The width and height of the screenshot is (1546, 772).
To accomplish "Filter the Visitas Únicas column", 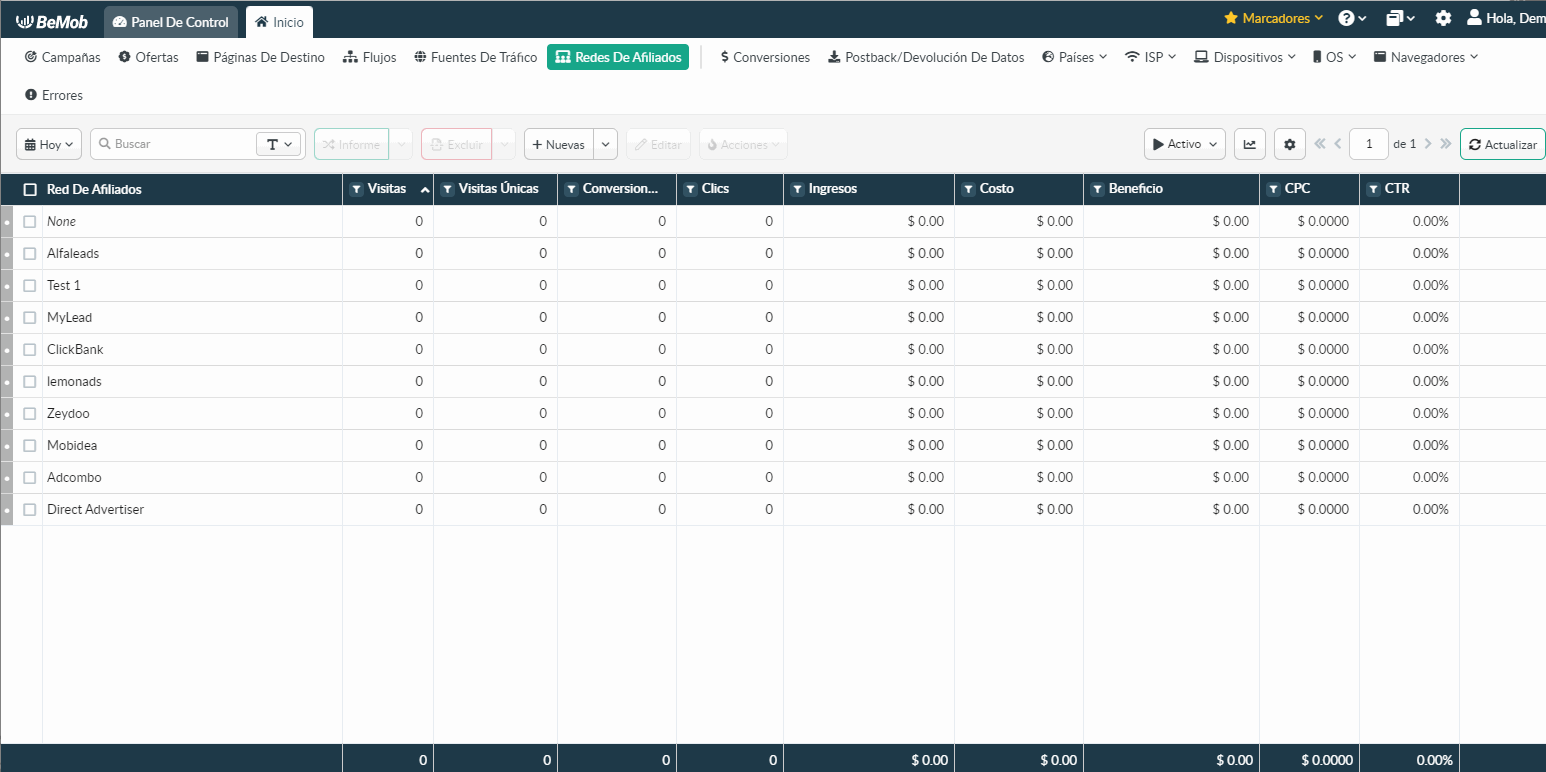I will pyautogui.click(x=447, y=189).
